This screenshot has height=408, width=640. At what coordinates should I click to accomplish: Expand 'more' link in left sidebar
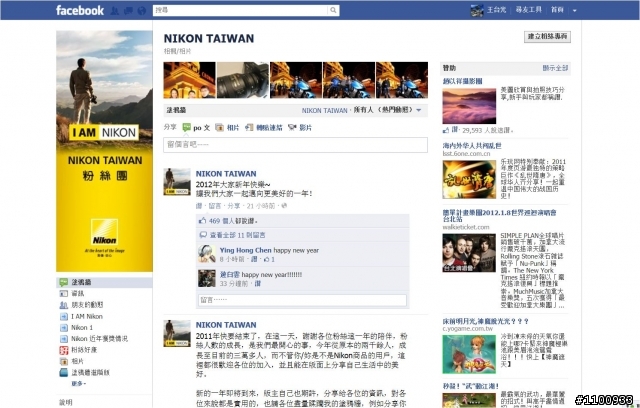click(x=79, y=384)
